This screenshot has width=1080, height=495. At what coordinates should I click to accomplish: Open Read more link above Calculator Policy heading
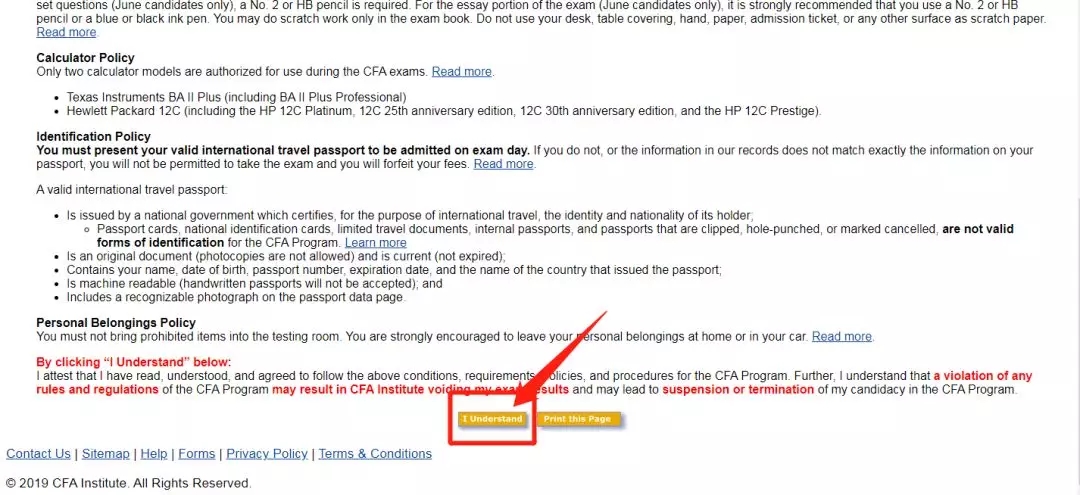click(66, 32)
